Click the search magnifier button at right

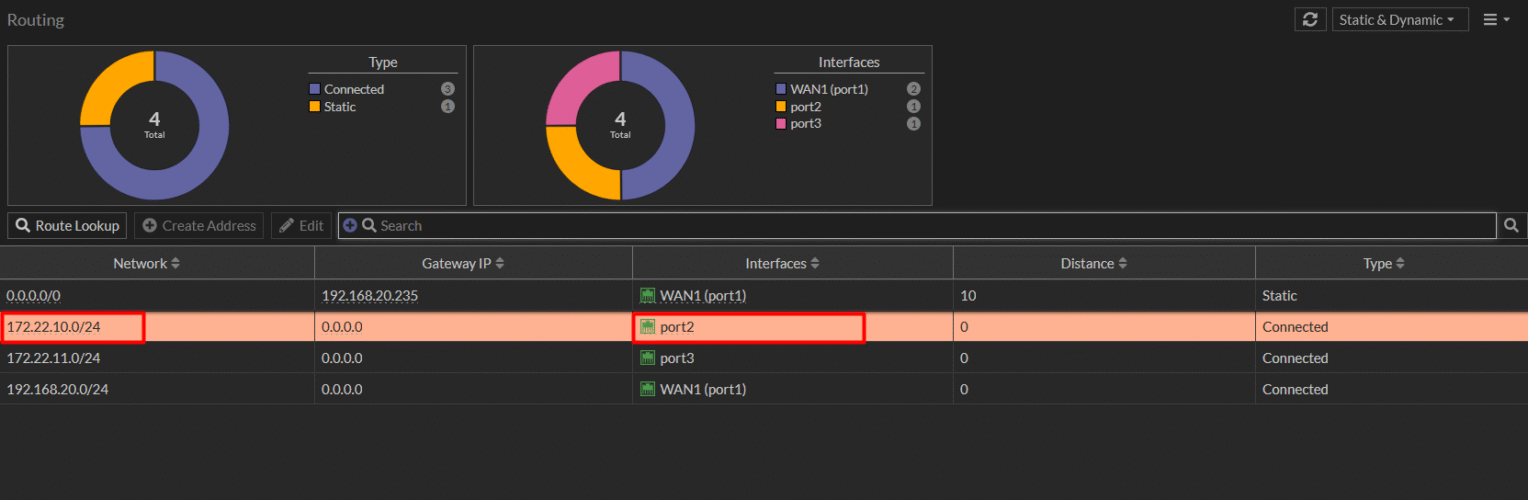click(1512, 226)
